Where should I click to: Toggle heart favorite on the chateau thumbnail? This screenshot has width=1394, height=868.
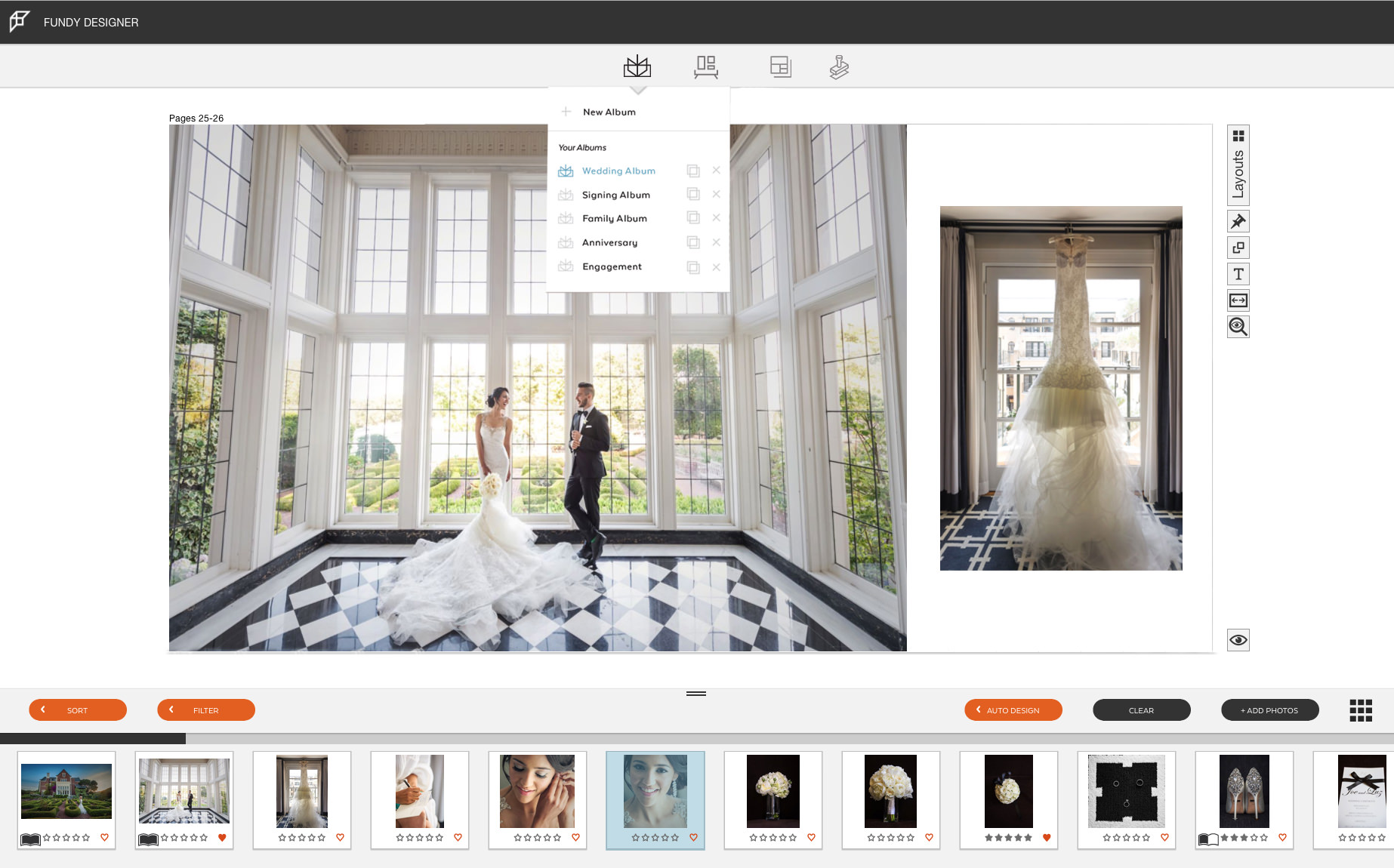[105, 837]
